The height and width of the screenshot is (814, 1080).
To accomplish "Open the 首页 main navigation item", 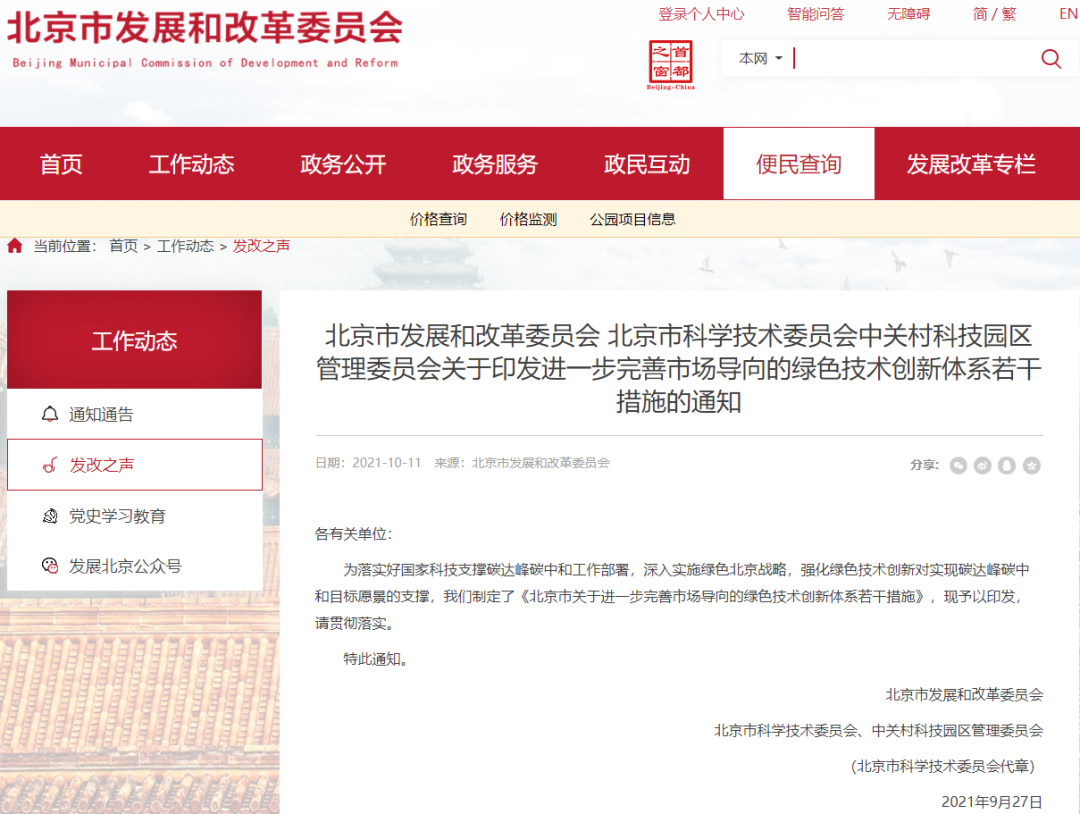I will (61, 164).
